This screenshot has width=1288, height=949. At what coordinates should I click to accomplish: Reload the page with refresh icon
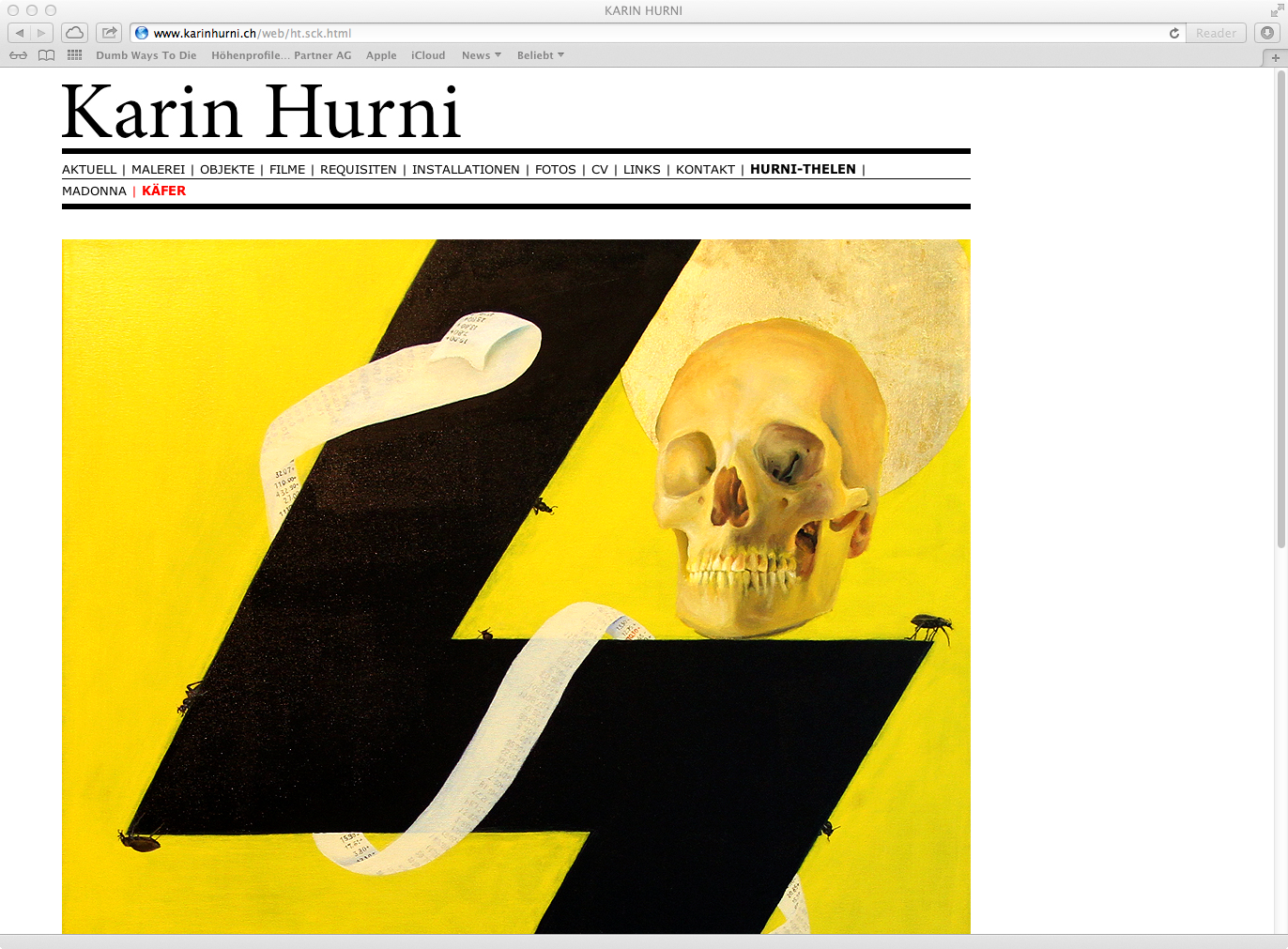pos(1173,33)
